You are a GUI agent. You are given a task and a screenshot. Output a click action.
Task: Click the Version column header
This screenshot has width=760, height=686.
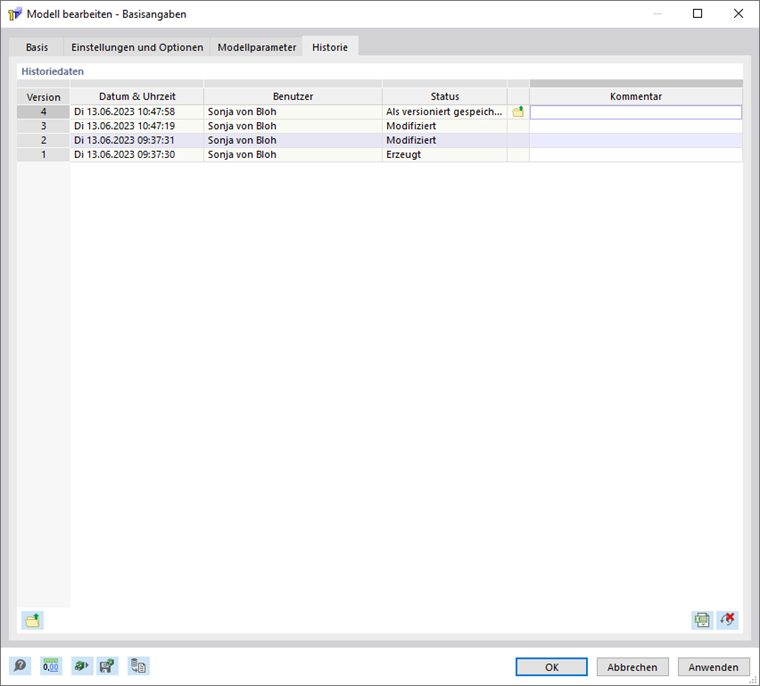tap(44, 97)
